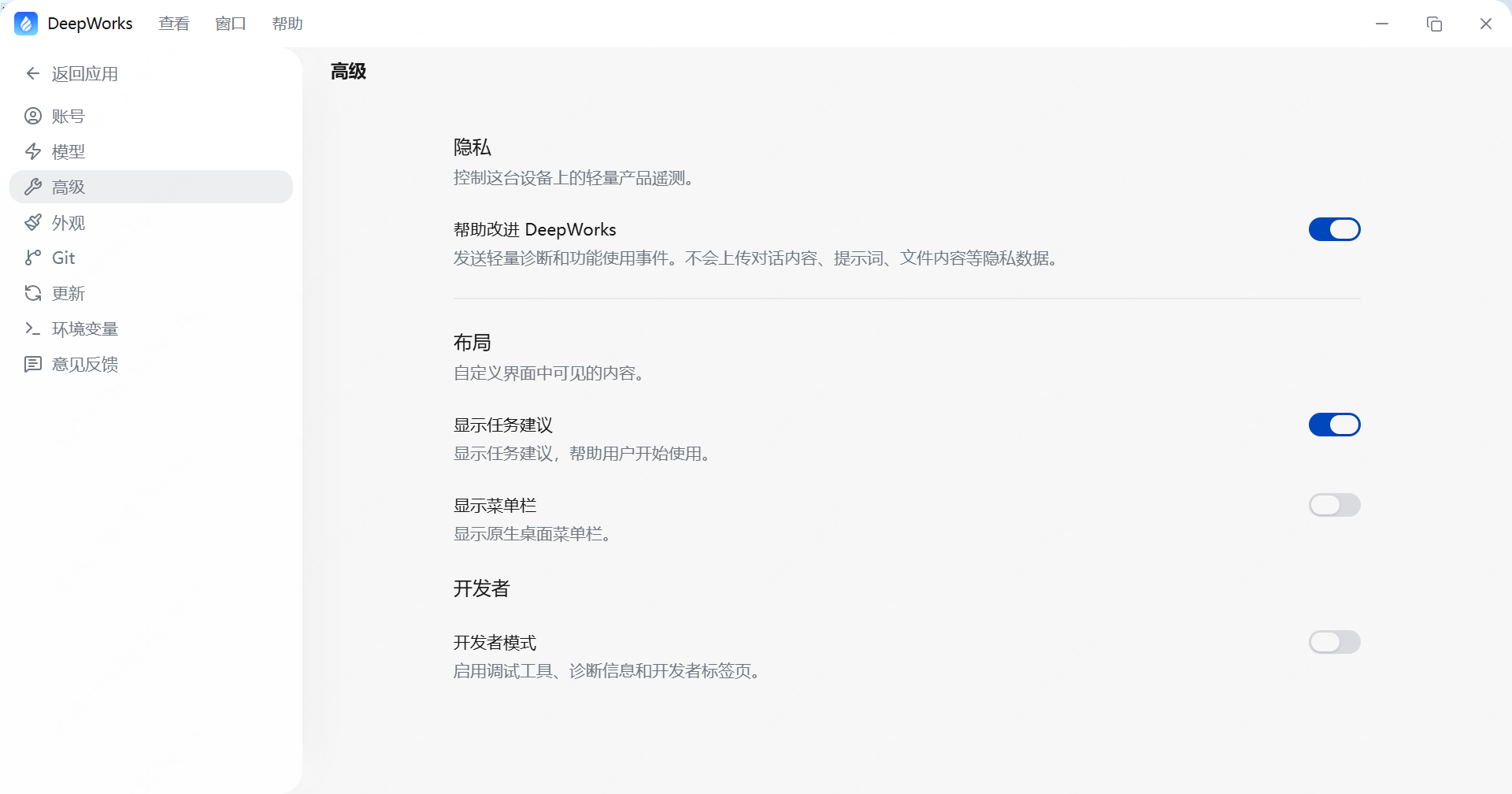Viewport: 1512px width, 794px height.
Task: Click the wrench icon for 高级
Action: pyautogui.click(x=33, y=187)
